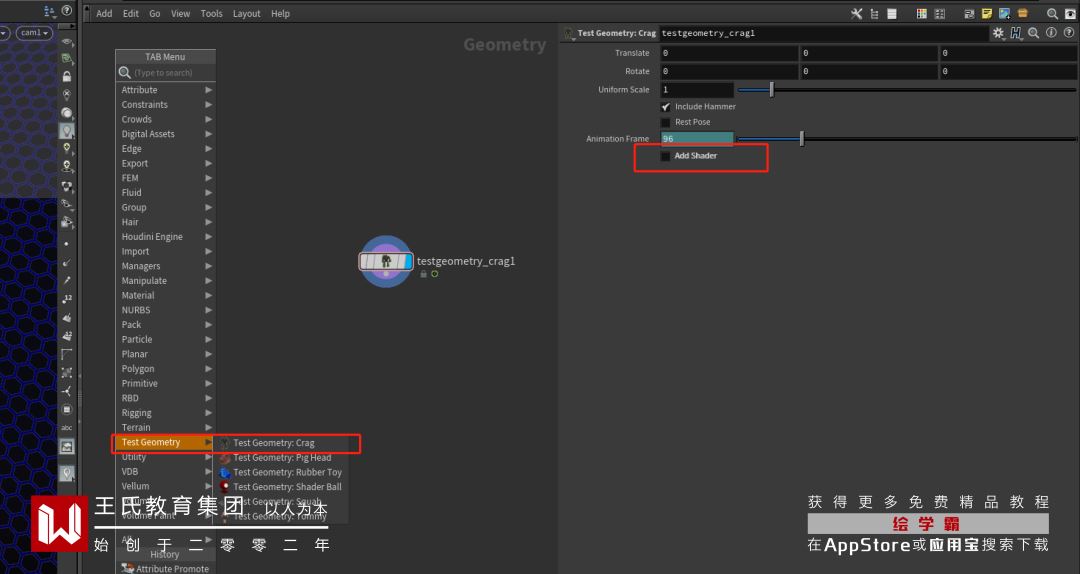Expand the Houdini Engine submenu
Screen dimensions: 1080x574
coord(165,236)
